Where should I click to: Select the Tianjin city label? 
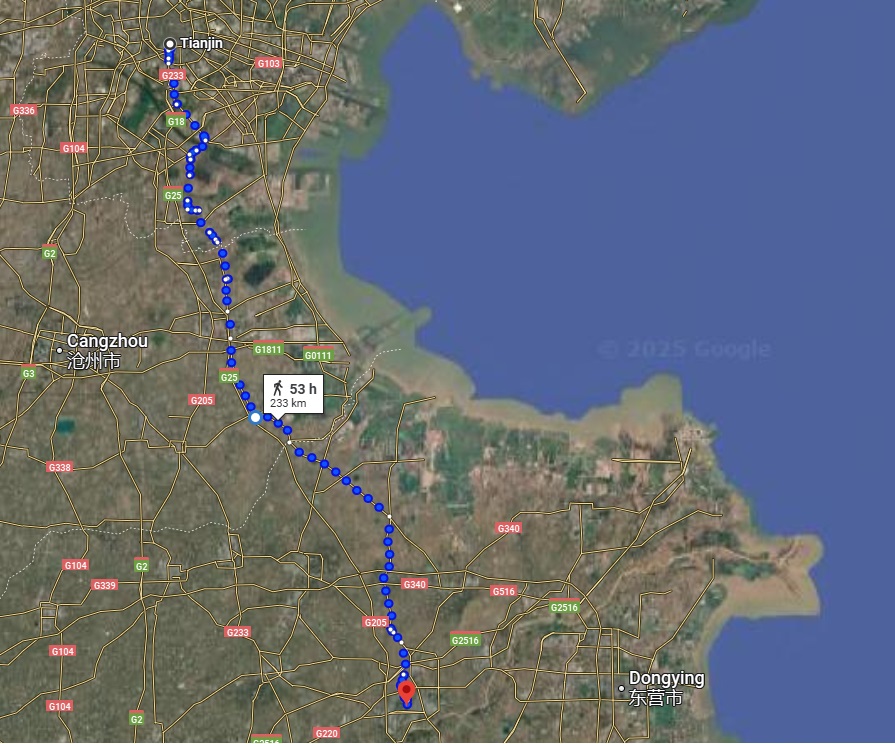[201, 43]
